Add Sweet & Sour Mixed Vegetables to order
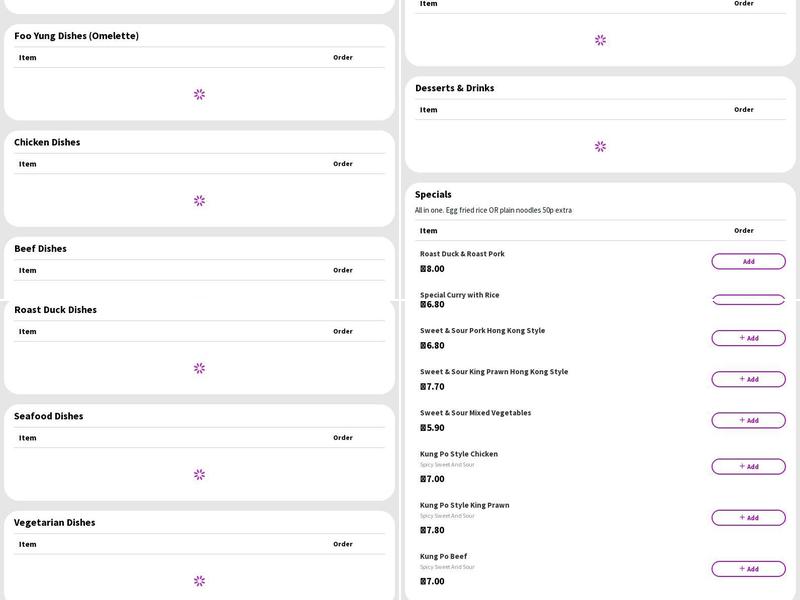This screenshot has height=600, width=800. tap(748, 420)
